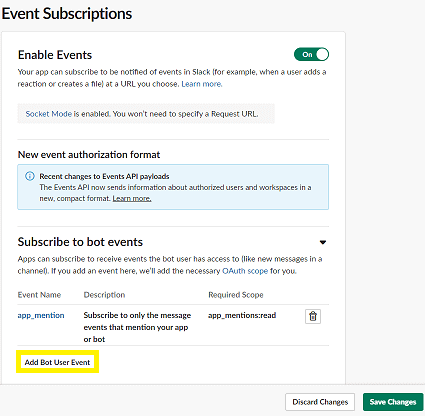Click the Event Name column header

click(39, 295)
